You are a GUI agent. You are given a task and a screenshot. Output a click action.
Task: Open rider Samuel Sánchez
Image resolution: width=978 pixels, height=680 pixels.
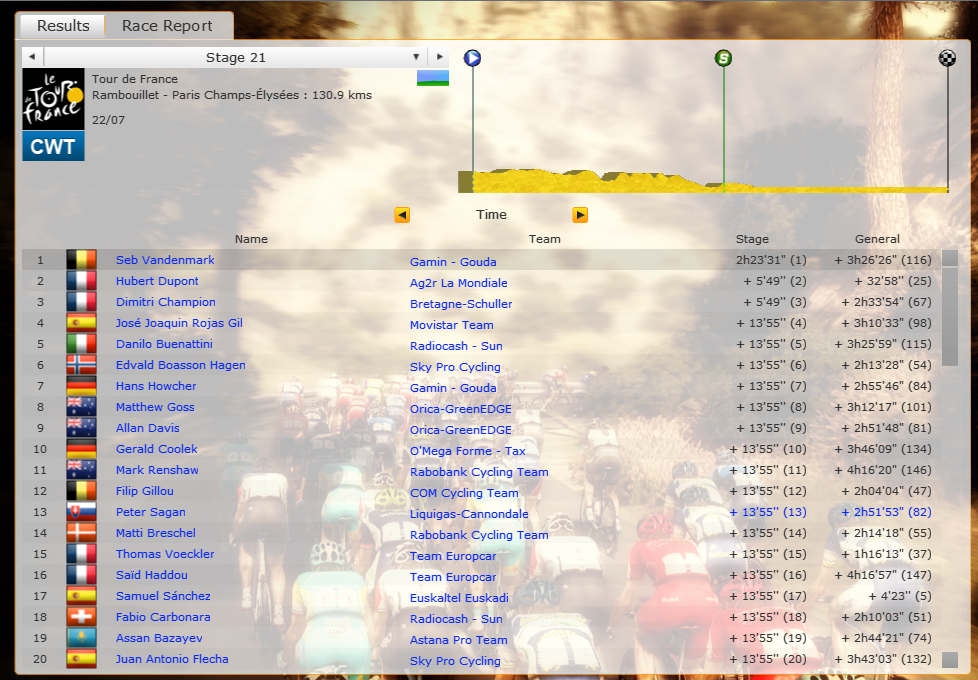[x=163, y=596]
